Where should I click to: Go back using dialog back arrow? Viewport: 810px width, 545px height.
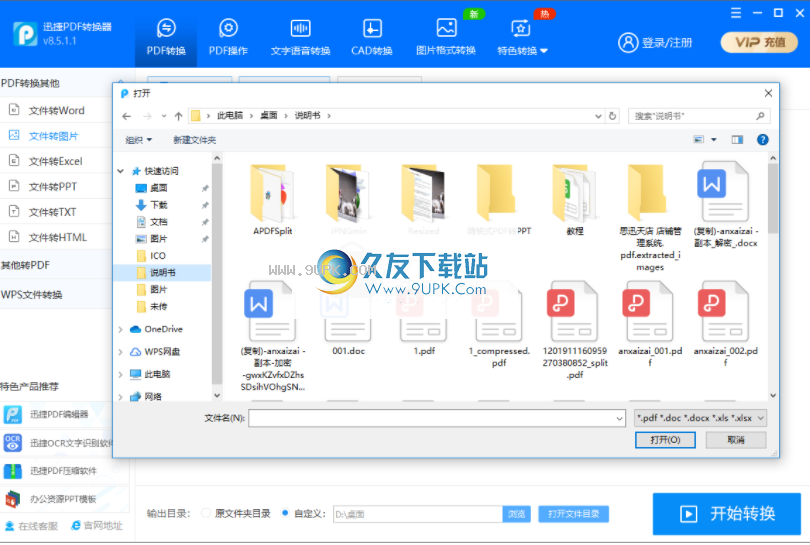[127, 116]
